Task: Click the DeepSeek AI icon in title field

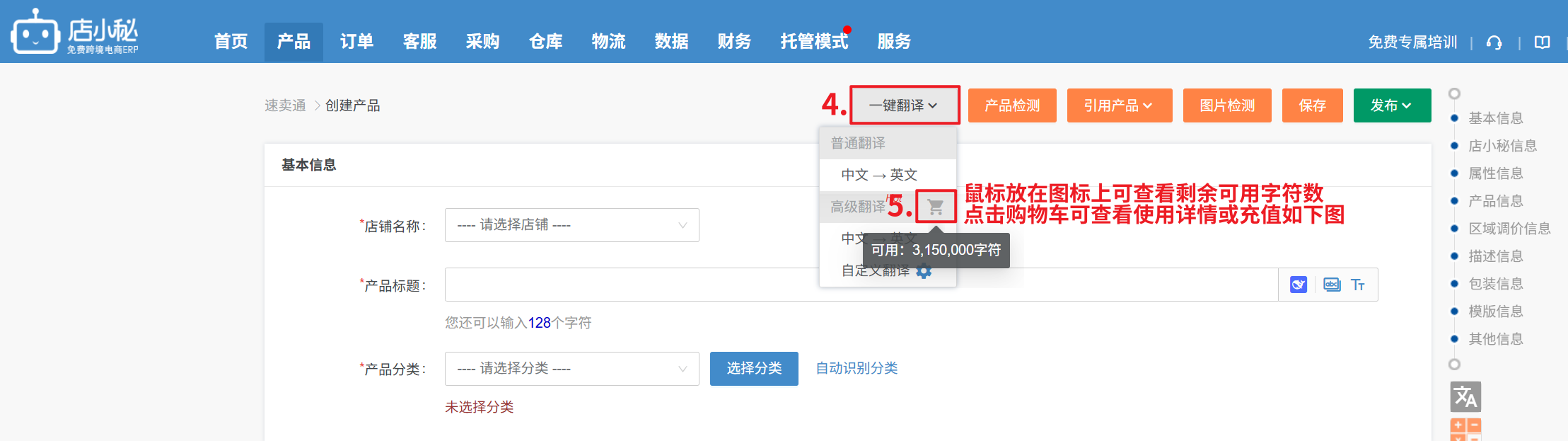Action: (x=1299, y=285)
